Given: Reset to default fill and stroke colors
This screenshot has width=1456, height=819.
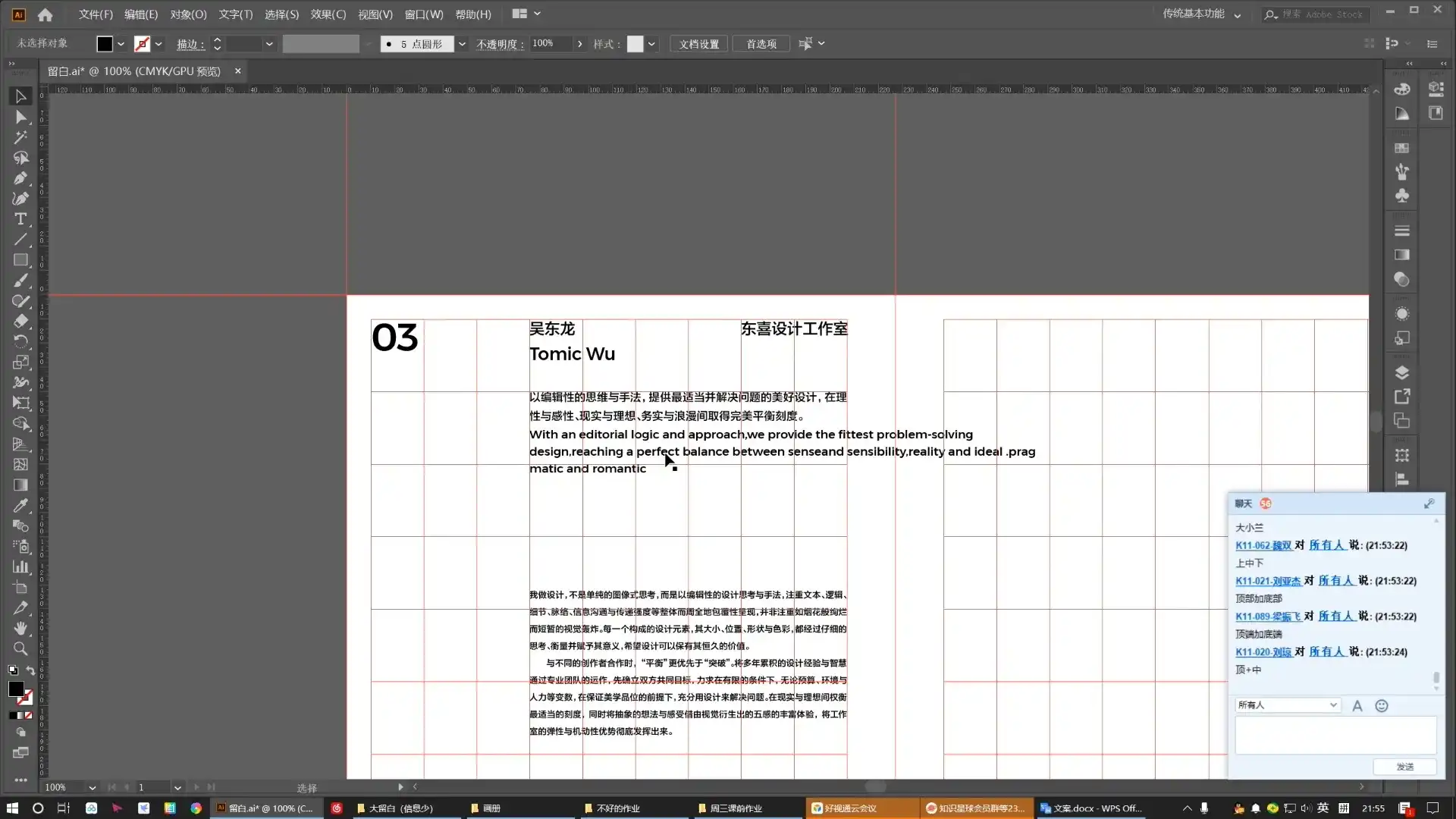Looking at the screenshot, I should 12,670.
